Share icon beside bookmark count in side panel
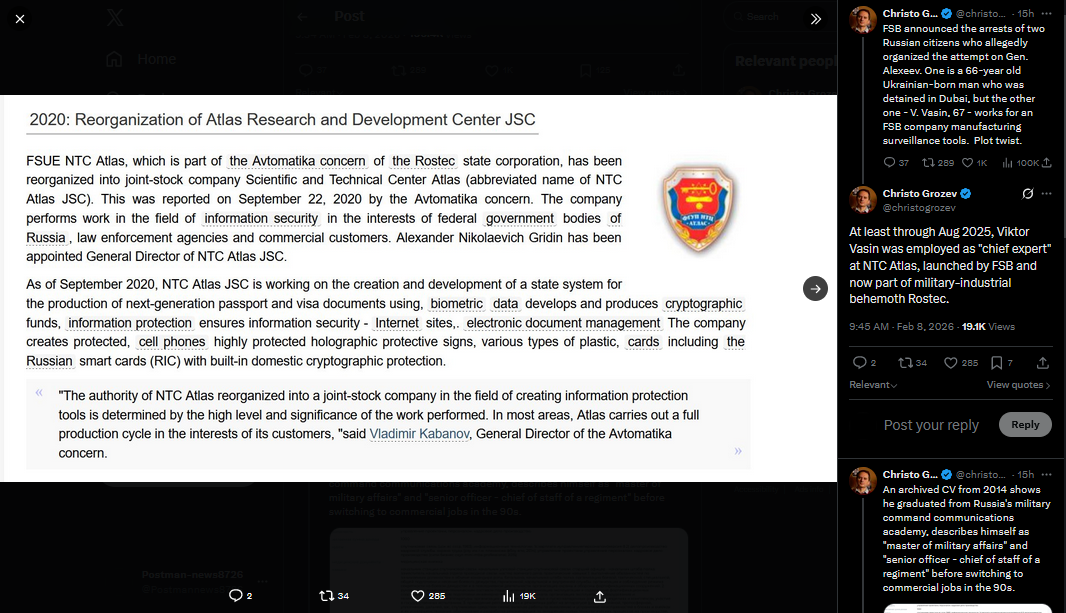 (1043, 363)
